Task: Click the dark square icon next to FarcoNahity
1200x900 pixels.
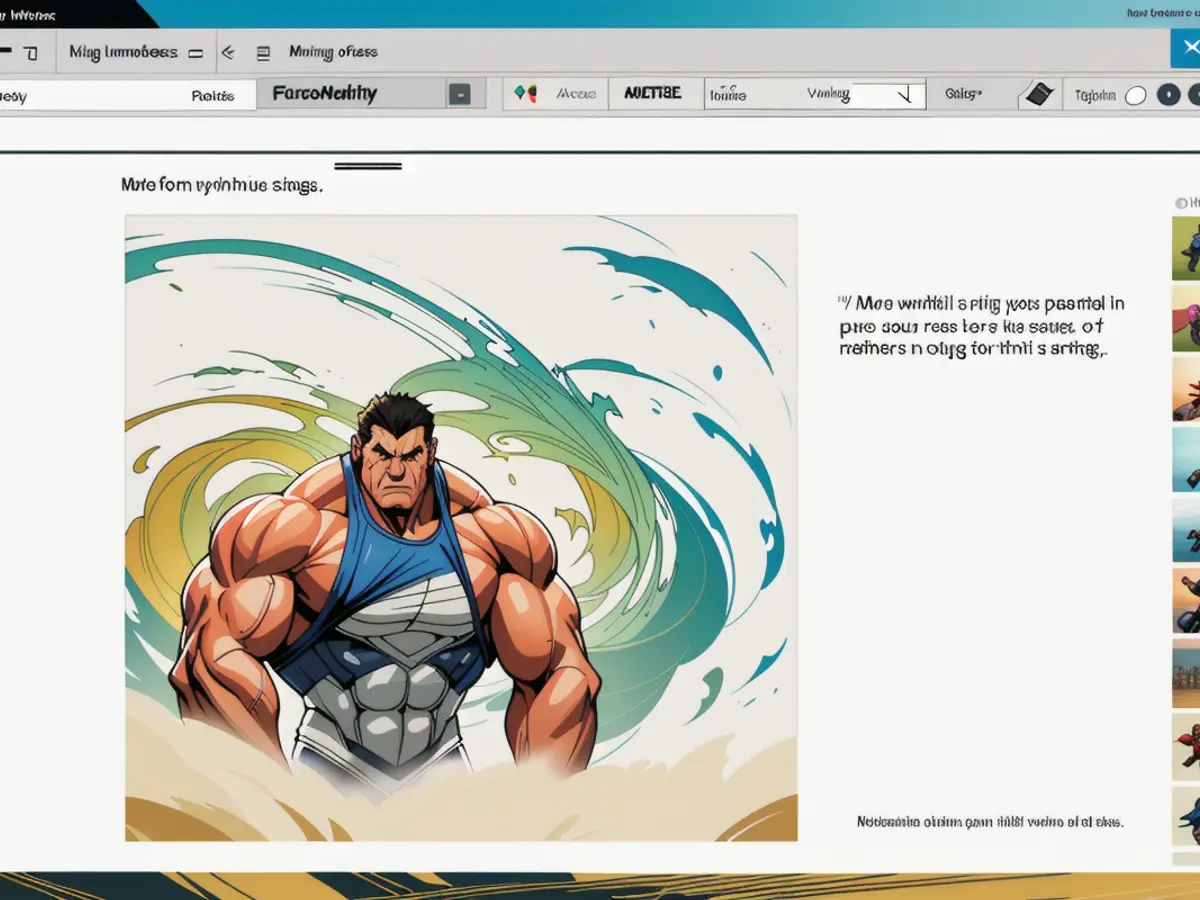Action: pyautogui.click(x=460, y=94)
